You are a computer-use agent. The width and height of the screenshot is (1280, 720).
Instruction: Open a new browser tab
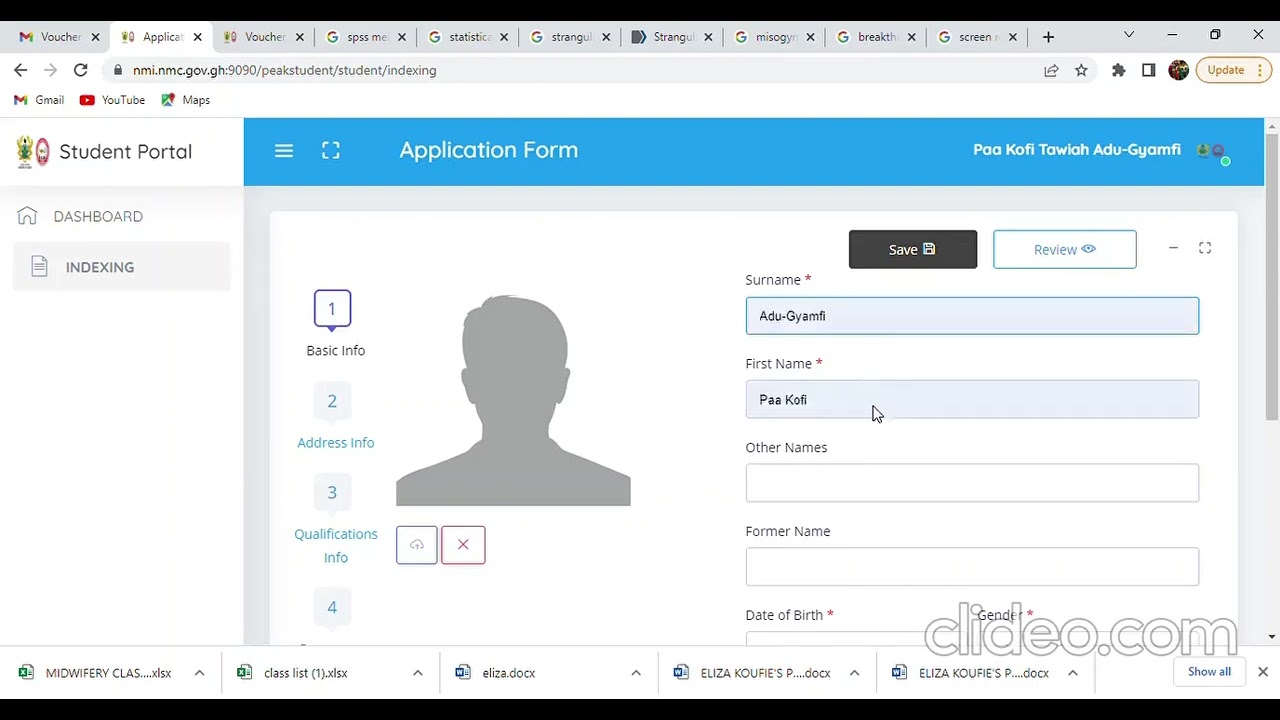(1048, 37)
